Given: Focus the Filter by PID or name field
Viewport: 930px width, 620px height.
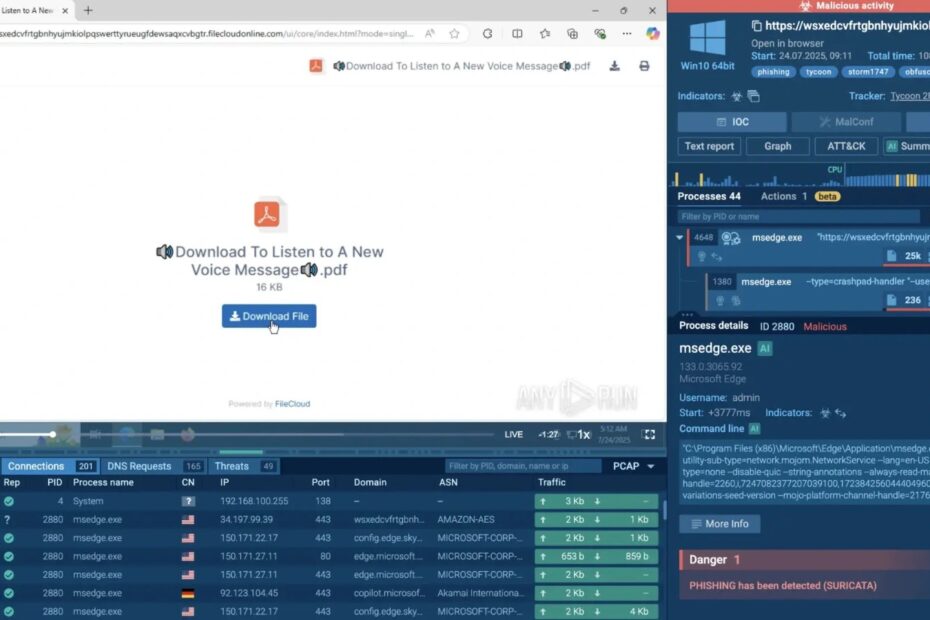Looking at the screenshot, I should (798, 217).
